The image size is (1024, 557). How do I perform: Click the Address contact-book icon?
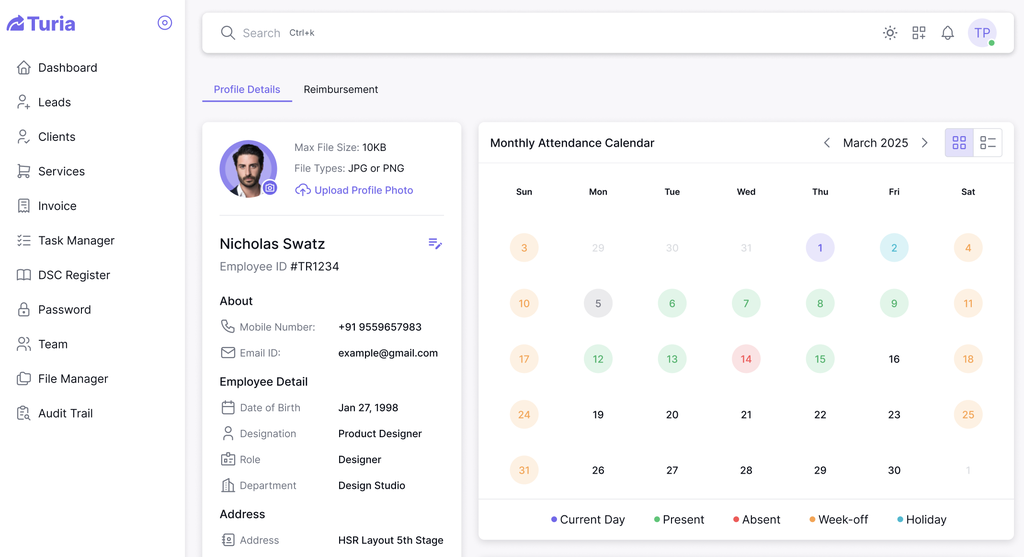(x=227, y=540)
